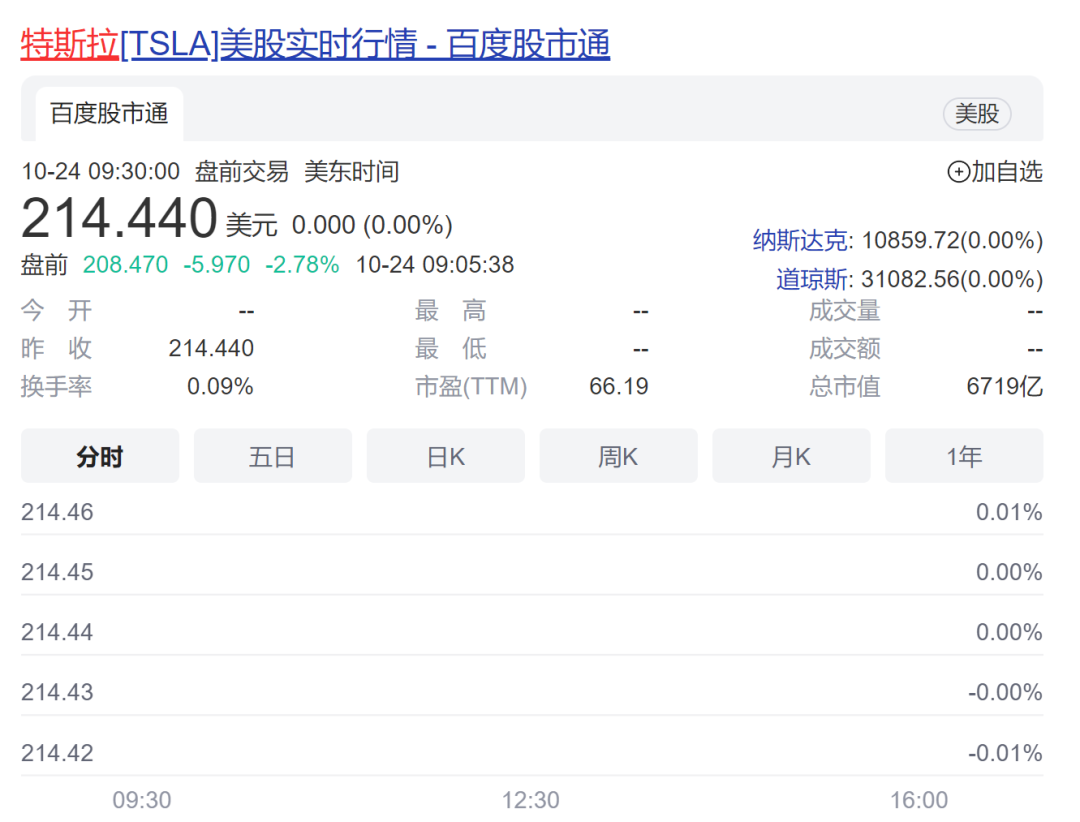Viewport: 1080px width, 822px height.
Task: Select the 百度股市通 tab
Action: [x=110, y=114]
